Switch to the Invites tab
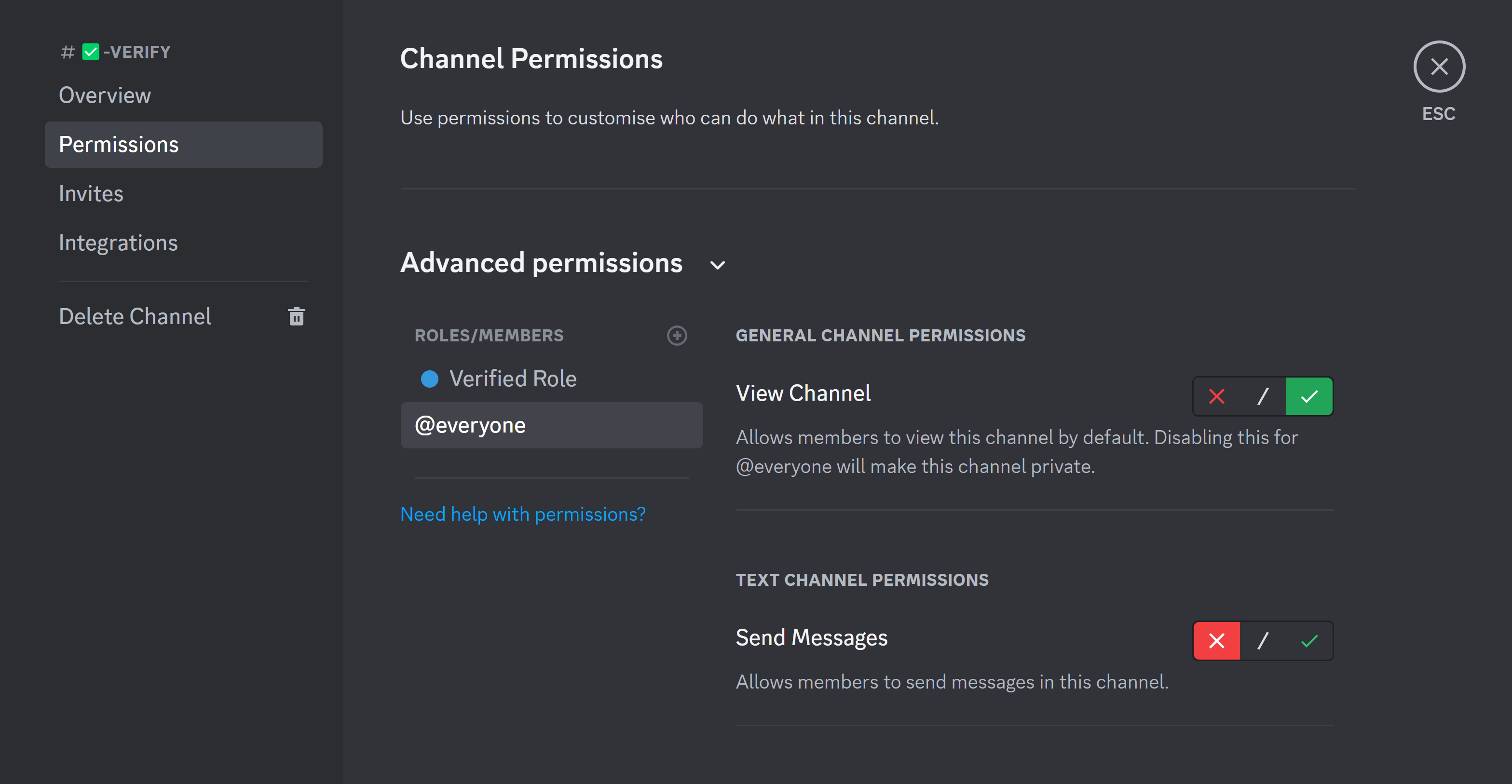Viewport: 1512px width, 784px height. click(91, 194)
